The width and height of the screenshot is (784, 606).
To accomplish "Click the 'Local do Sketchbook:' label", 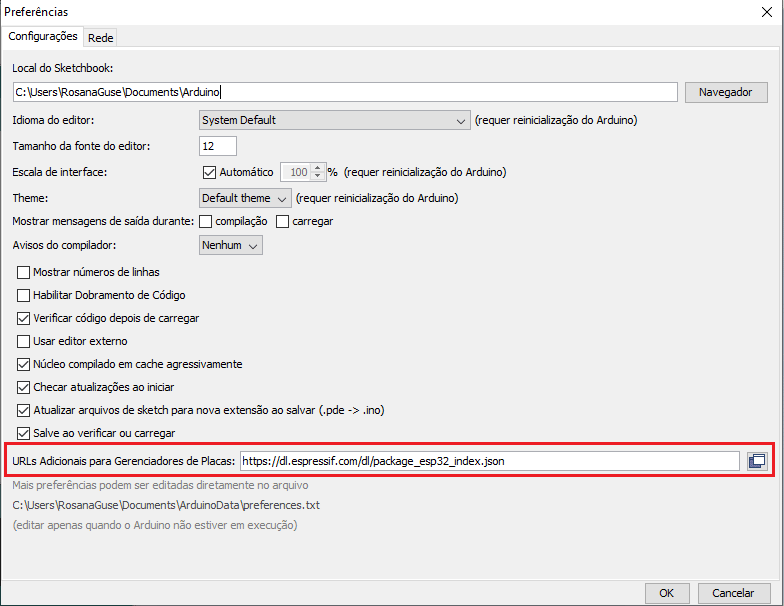I will pos(62,68).
